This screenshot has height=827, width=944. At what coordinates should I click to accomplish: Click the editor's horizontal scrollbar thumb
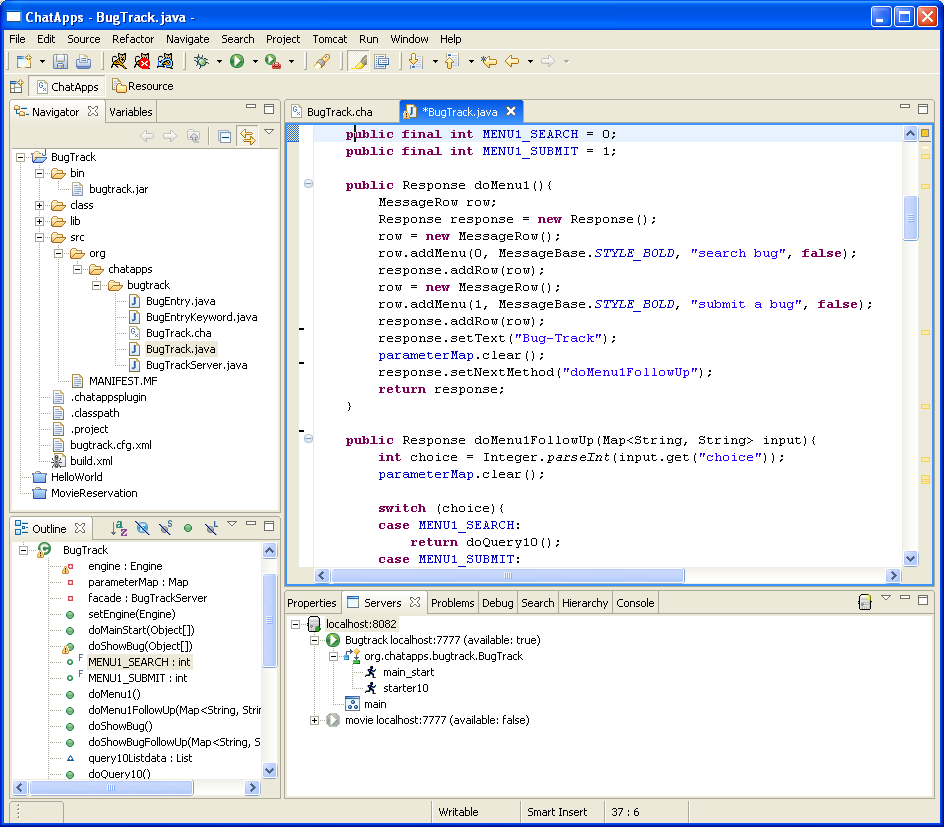click(x=508, y=576)
